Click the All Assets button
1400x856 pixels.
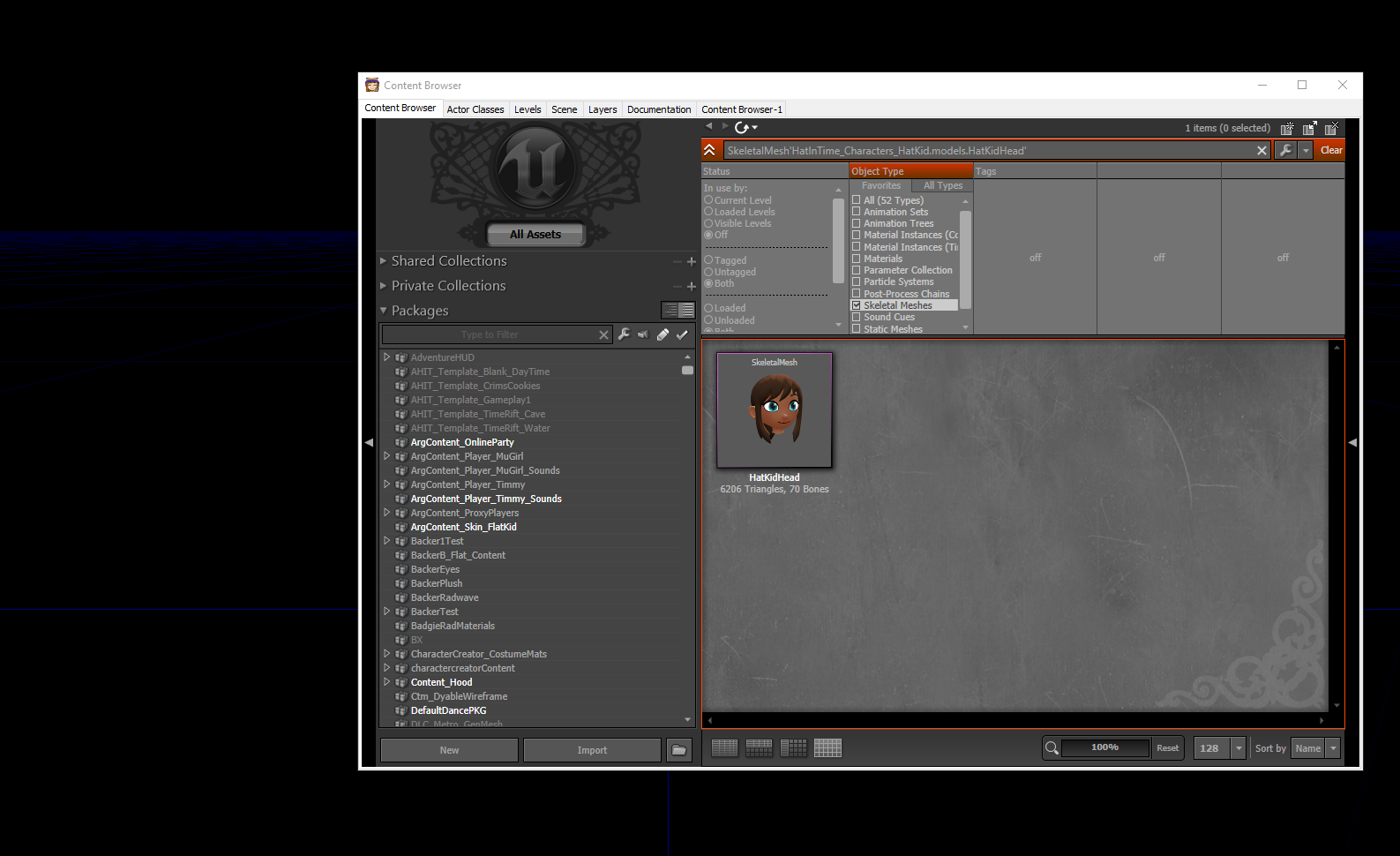(535, 235)
